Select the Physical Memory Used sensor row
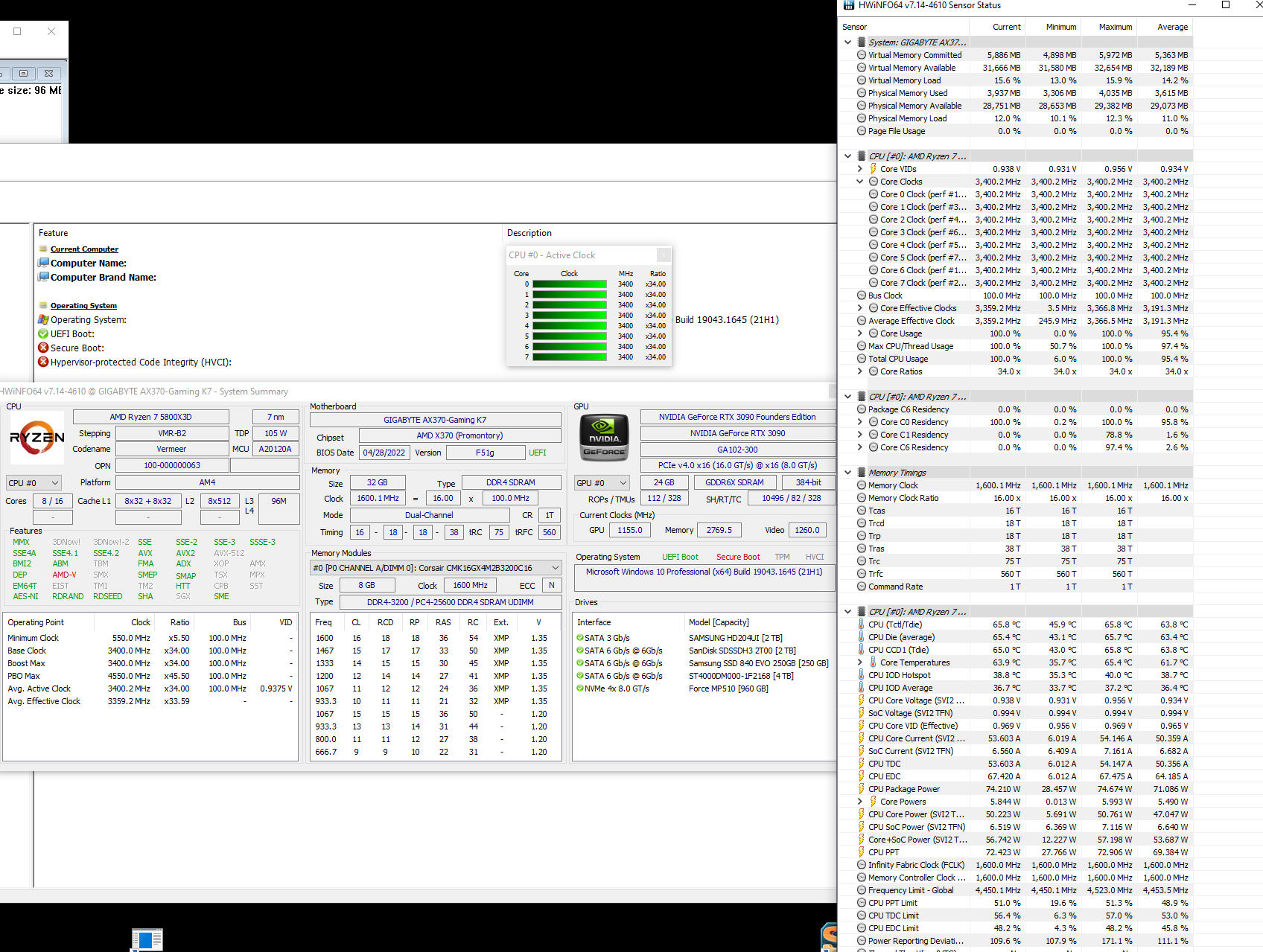Image resolution: width=1263 pixels, height=952 pixels. pos(1015,93)
